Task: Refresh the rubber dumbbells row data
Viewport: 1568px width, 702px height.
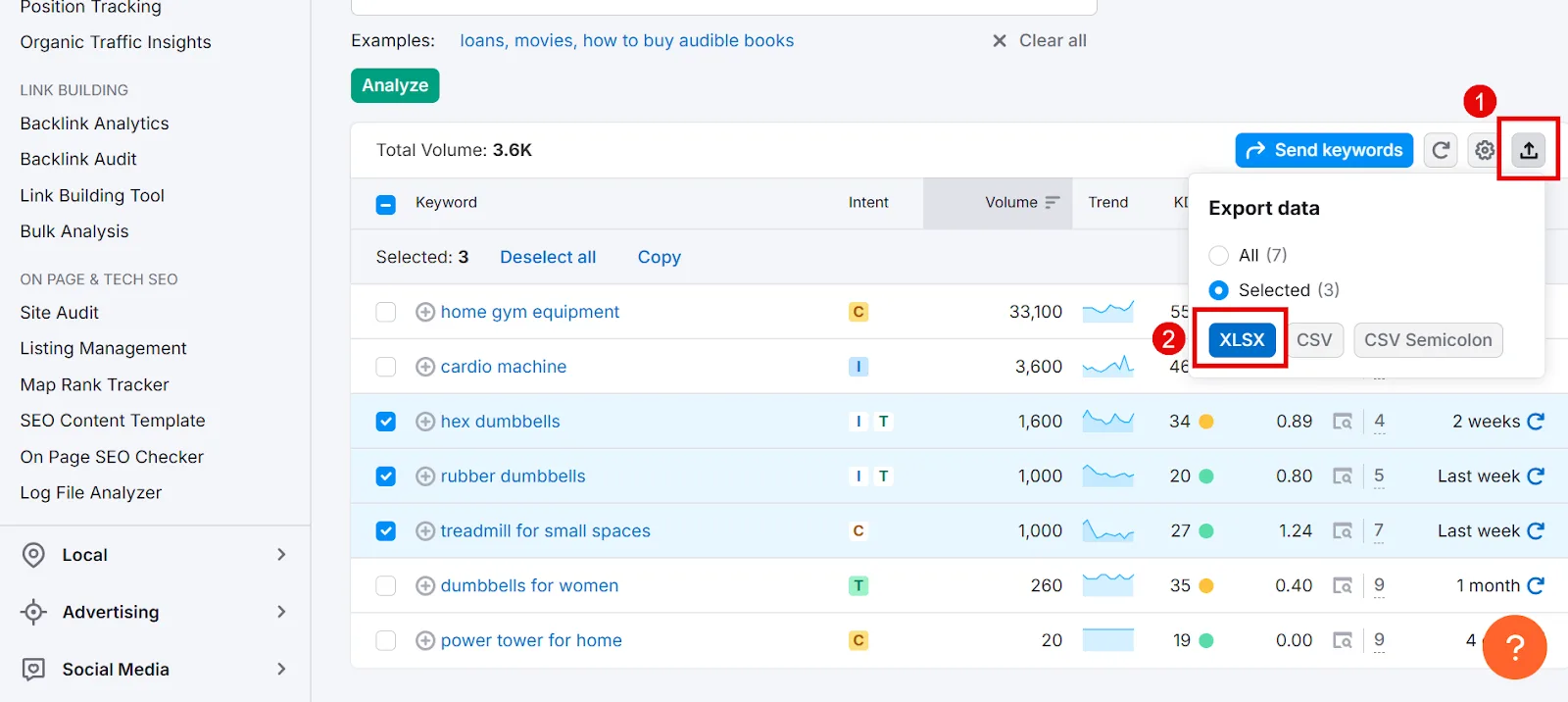Action: click(x=1536, y=476)
